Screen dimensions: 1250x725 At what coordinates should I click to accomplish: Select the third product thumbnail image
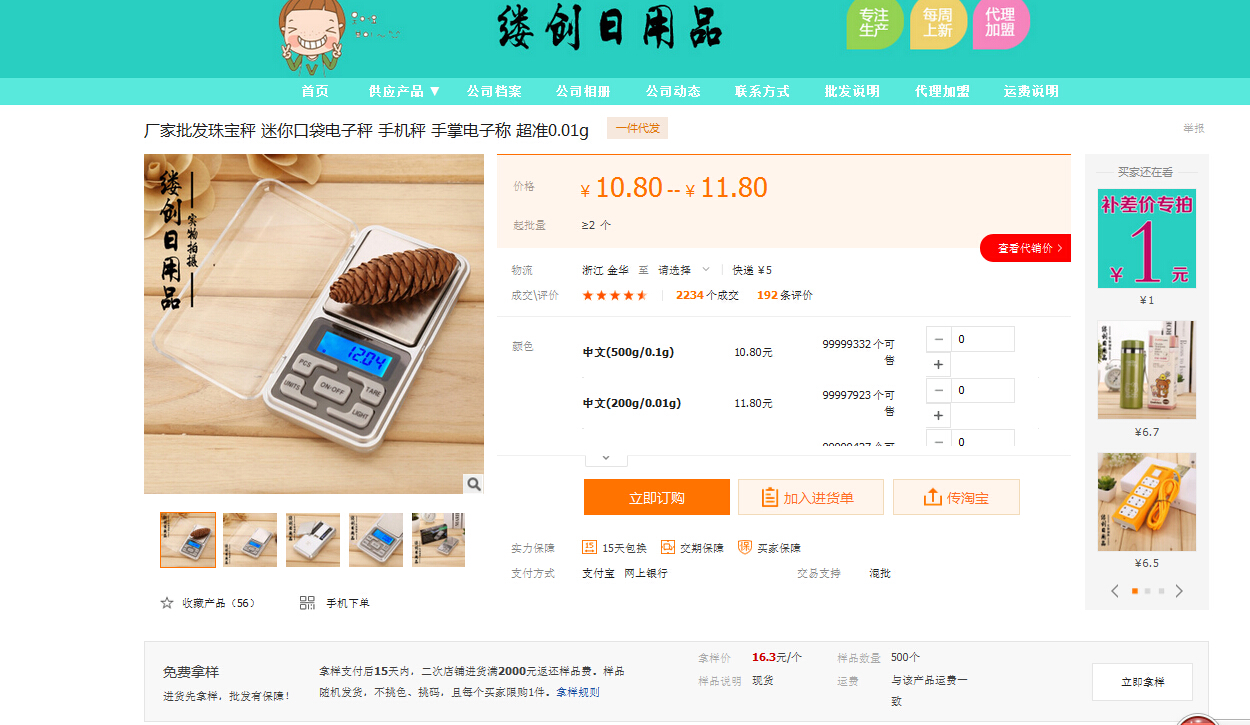tap(313, 540)
